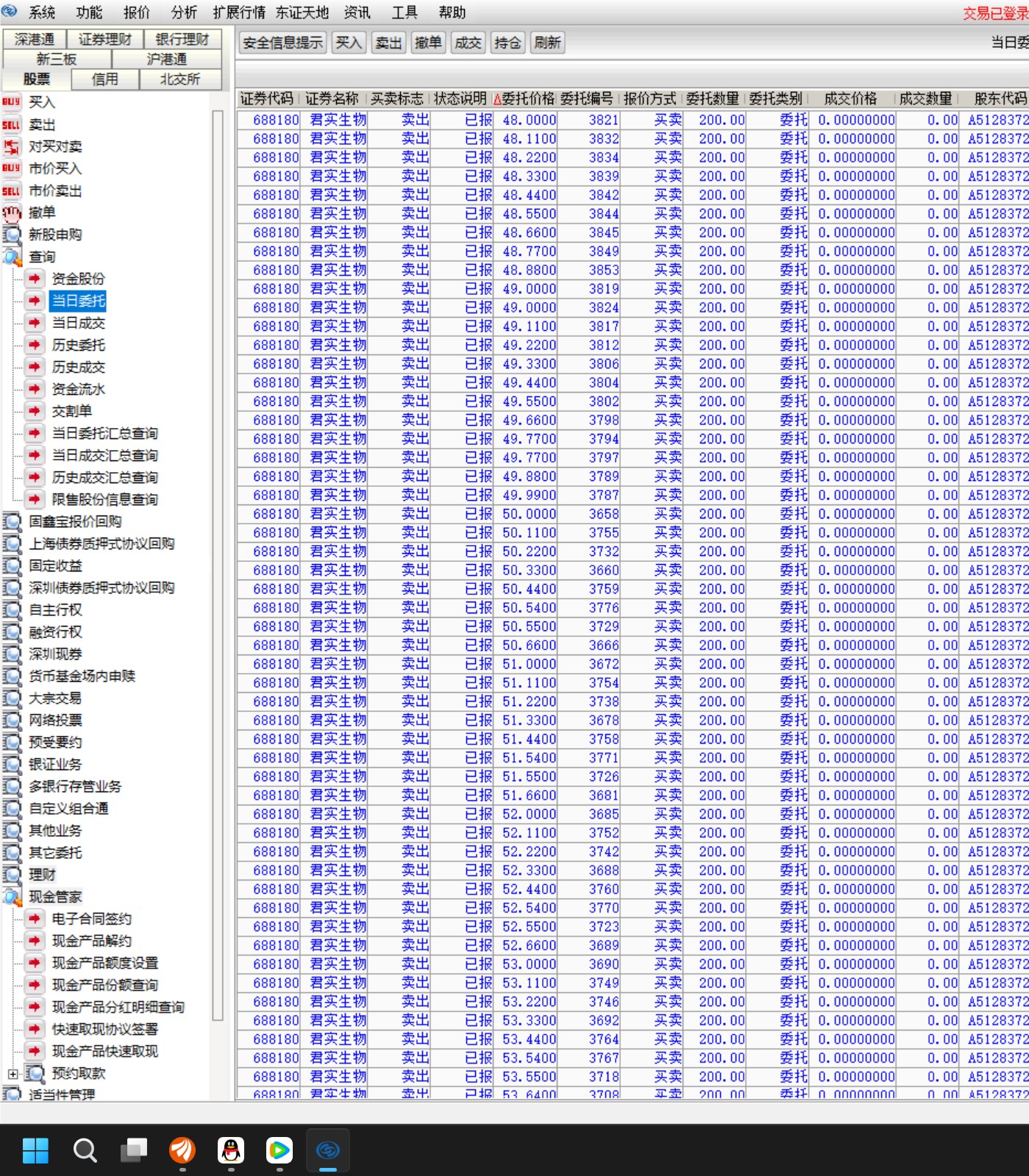This screenshot has height=1176, width=1029.
Task: Click the red arrow icon for 电子合同签约
Action: [x=35, y=919]
